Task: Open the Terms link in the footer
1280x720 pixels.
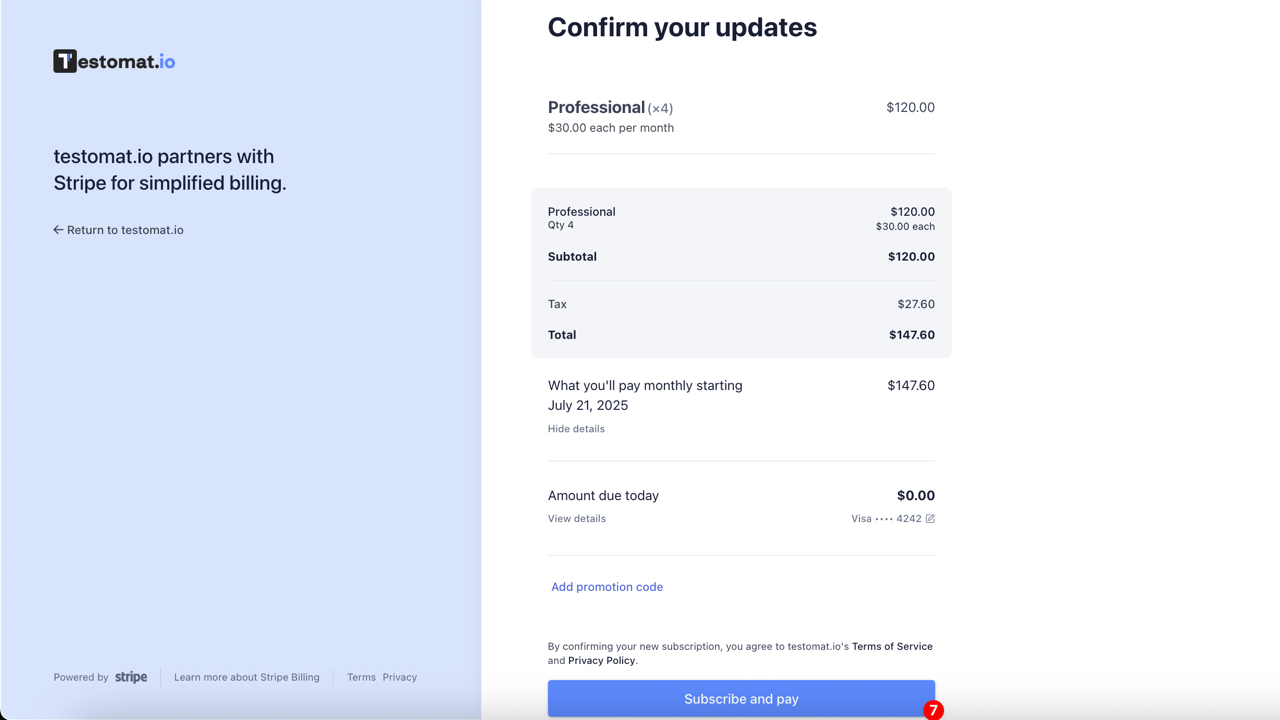Action: click(x=361, y=677)
